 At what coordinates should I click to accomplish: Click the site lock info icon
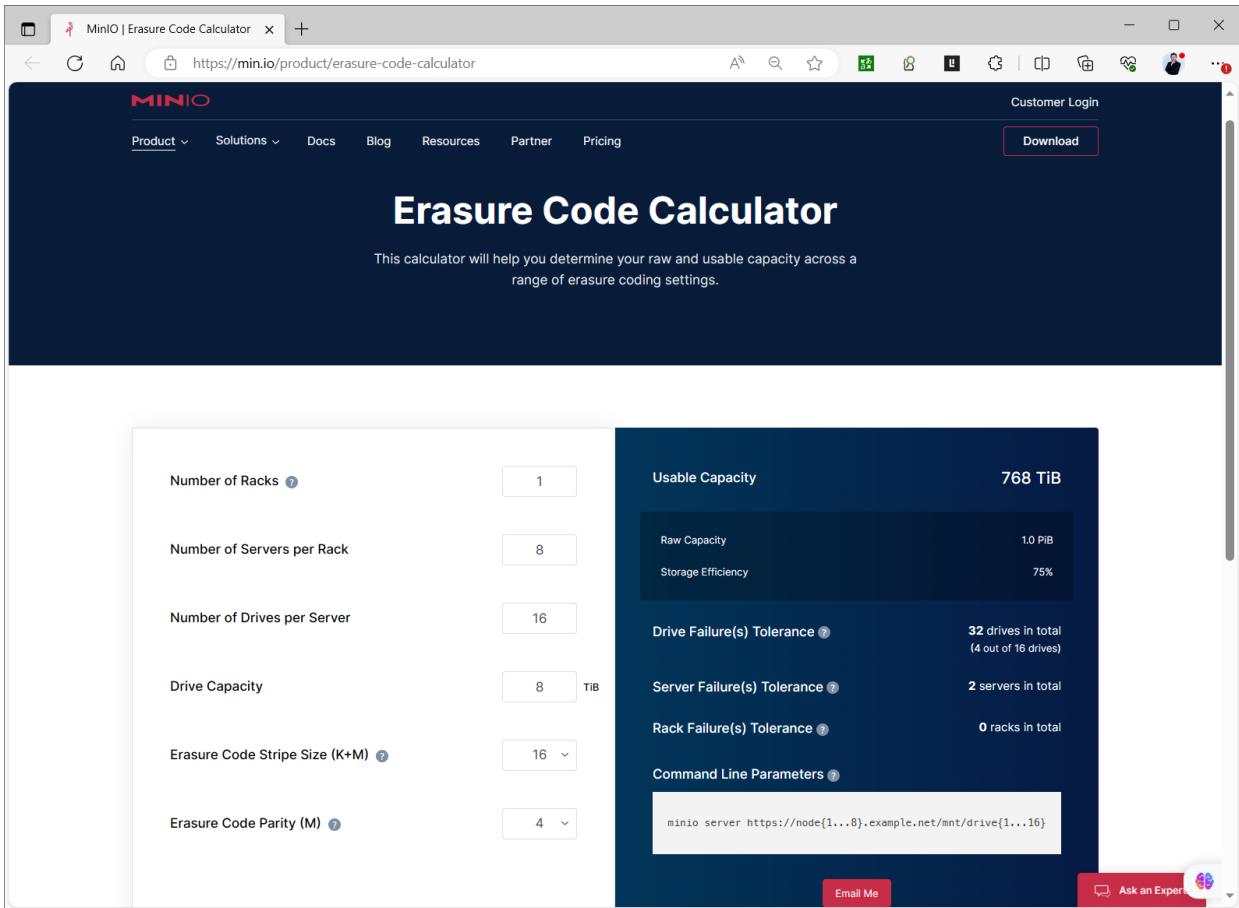pos(170,63)
